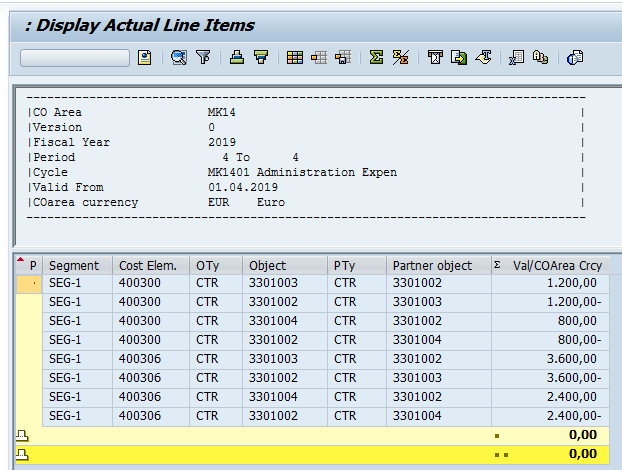622x470 pixels.
Task: Click the subtotal icon on light yellow row
Action: 22,435
